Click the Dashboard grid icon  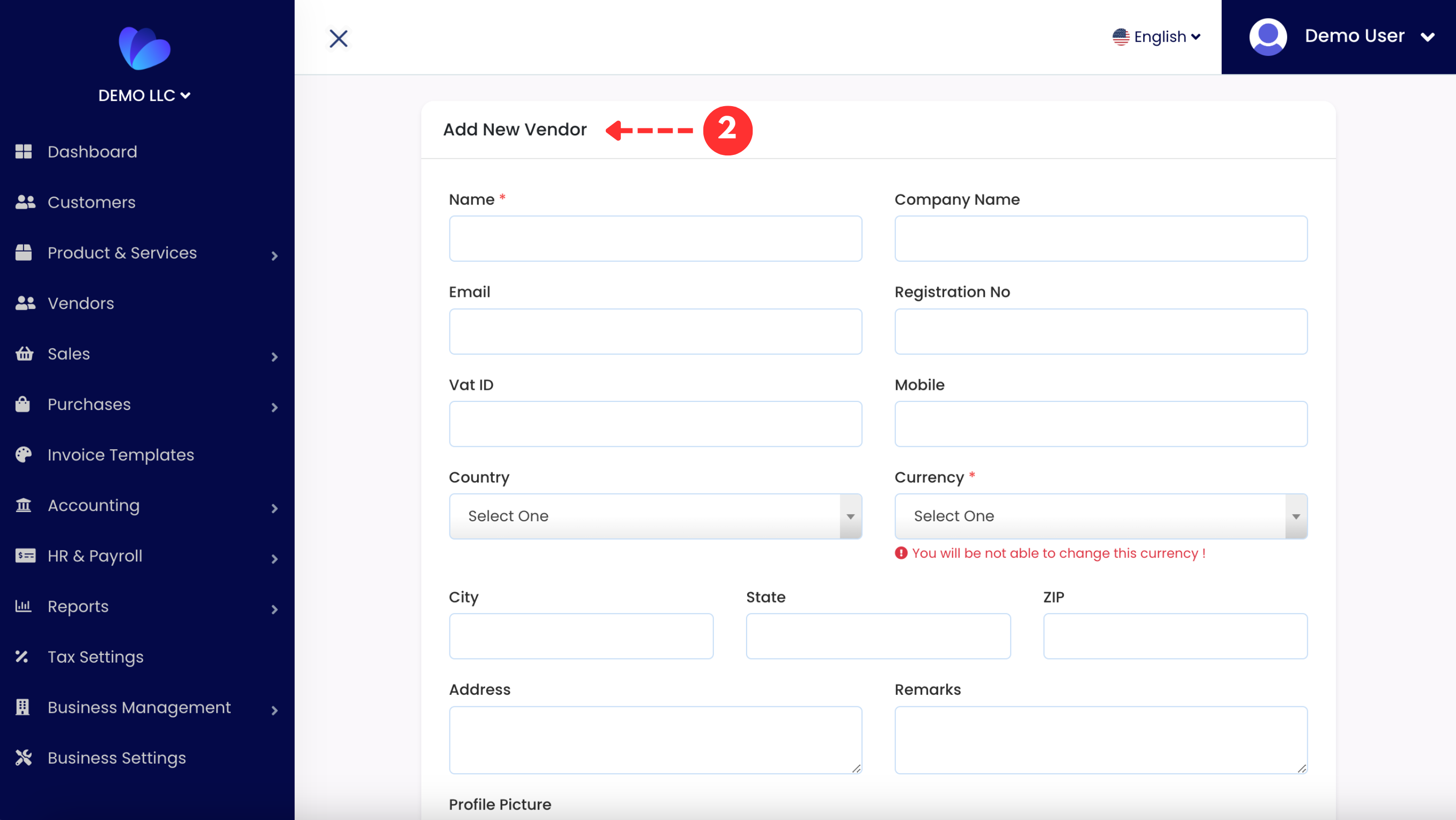pyautogui.click(x=24, y=151)
